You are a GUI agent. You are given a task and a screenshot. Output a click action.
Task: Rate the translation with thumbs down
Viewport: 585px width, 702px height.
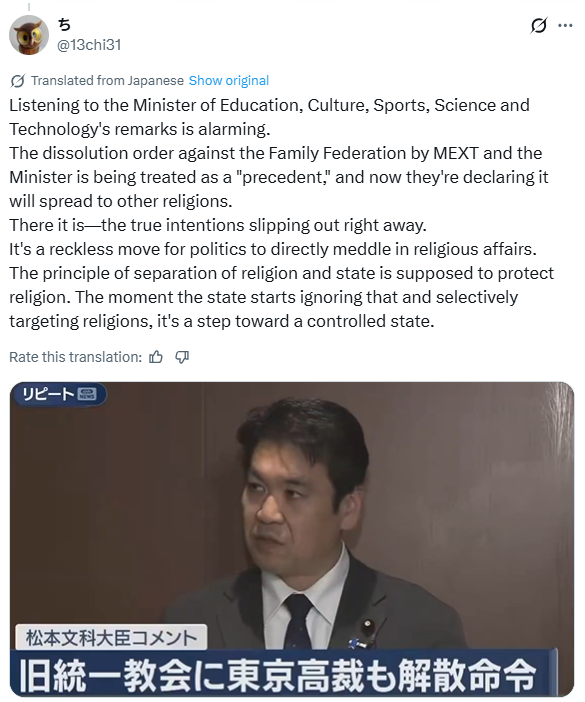coord(182,357)
